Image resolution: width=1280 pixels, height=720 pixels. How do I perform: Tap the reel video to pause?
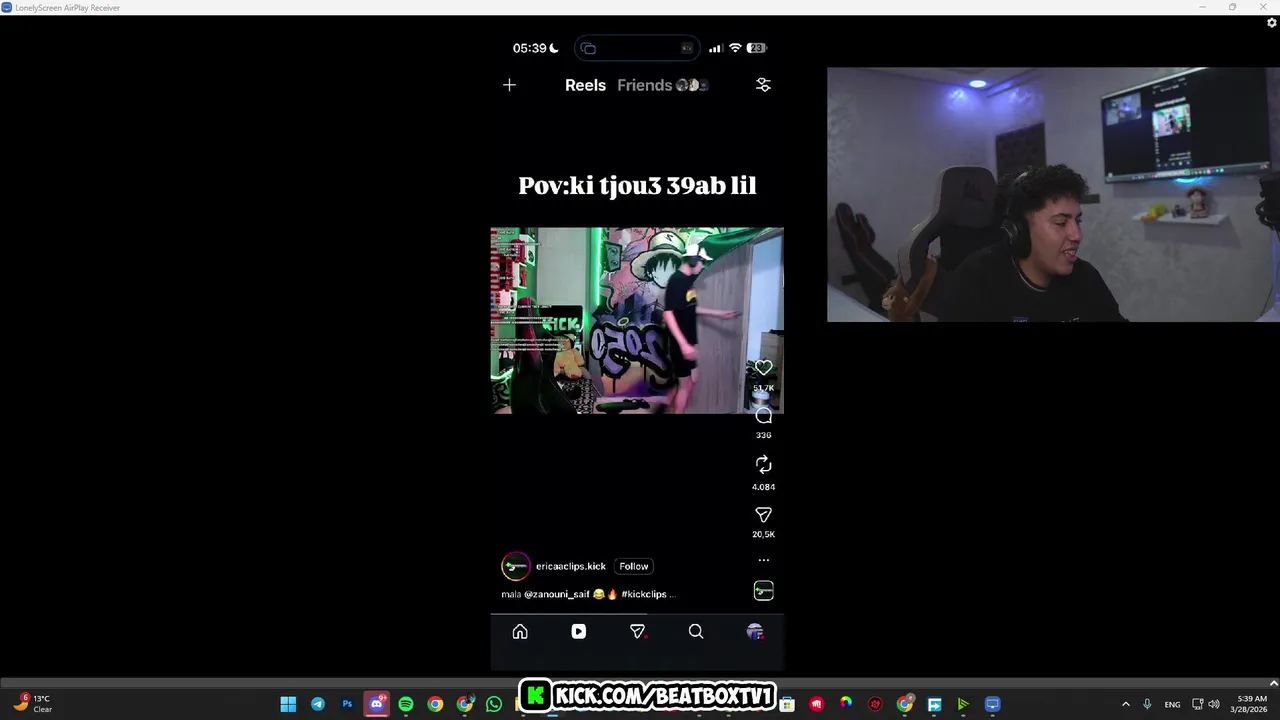pos(637,320)
